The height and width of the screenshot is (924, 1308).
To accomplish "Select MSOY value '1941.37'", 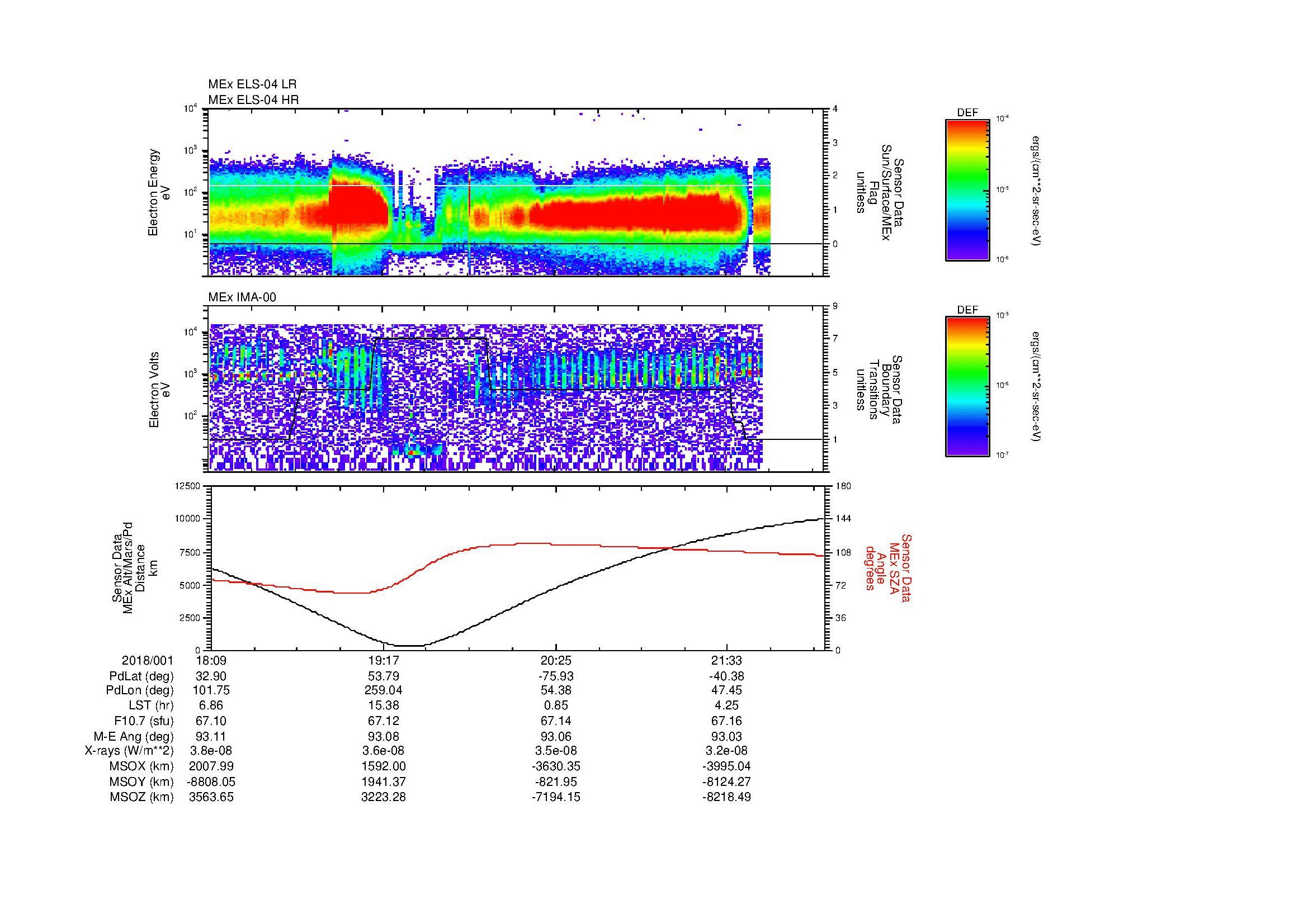I will 384,781.
